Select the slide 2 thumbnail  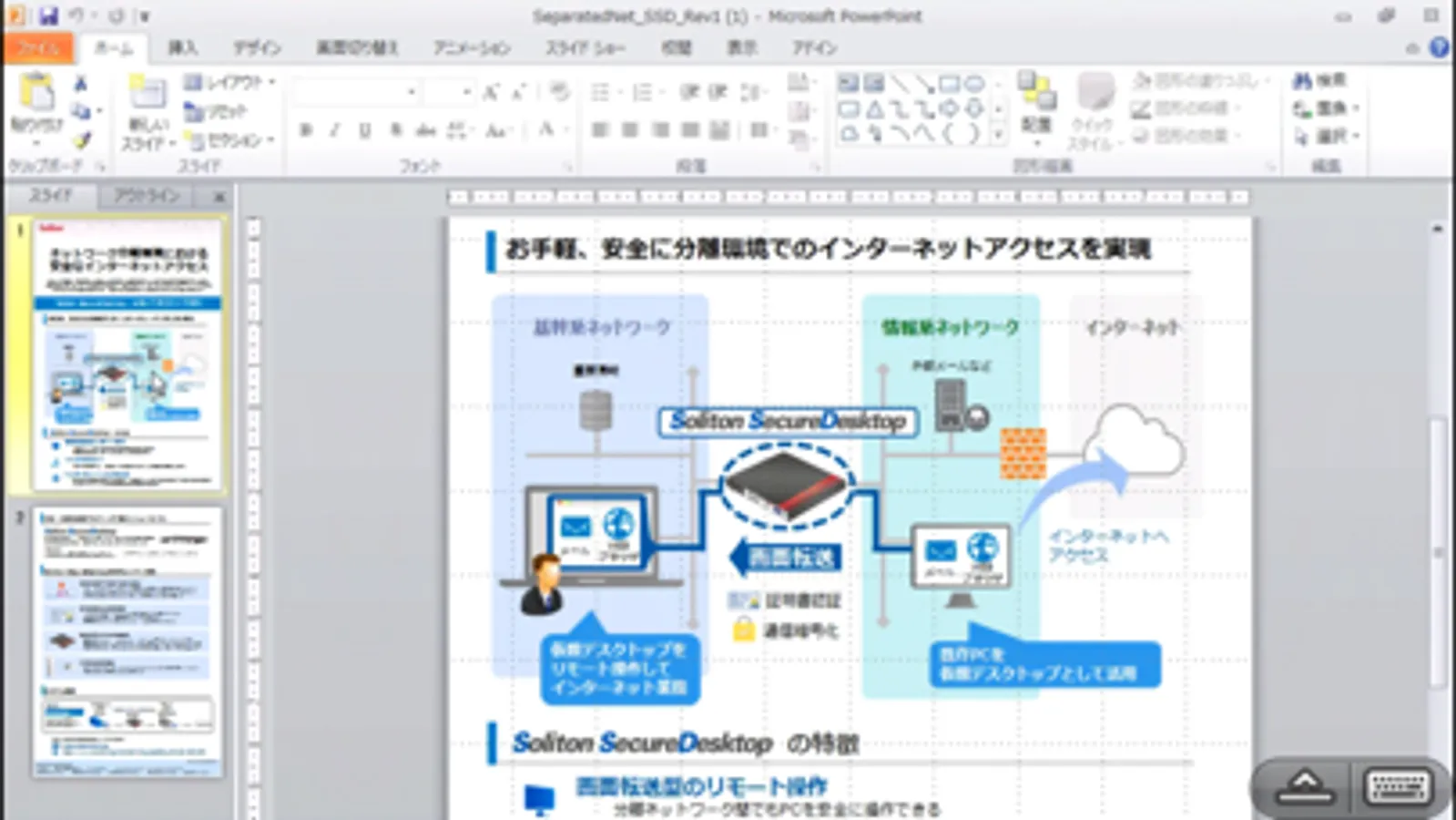coord(127,642)
